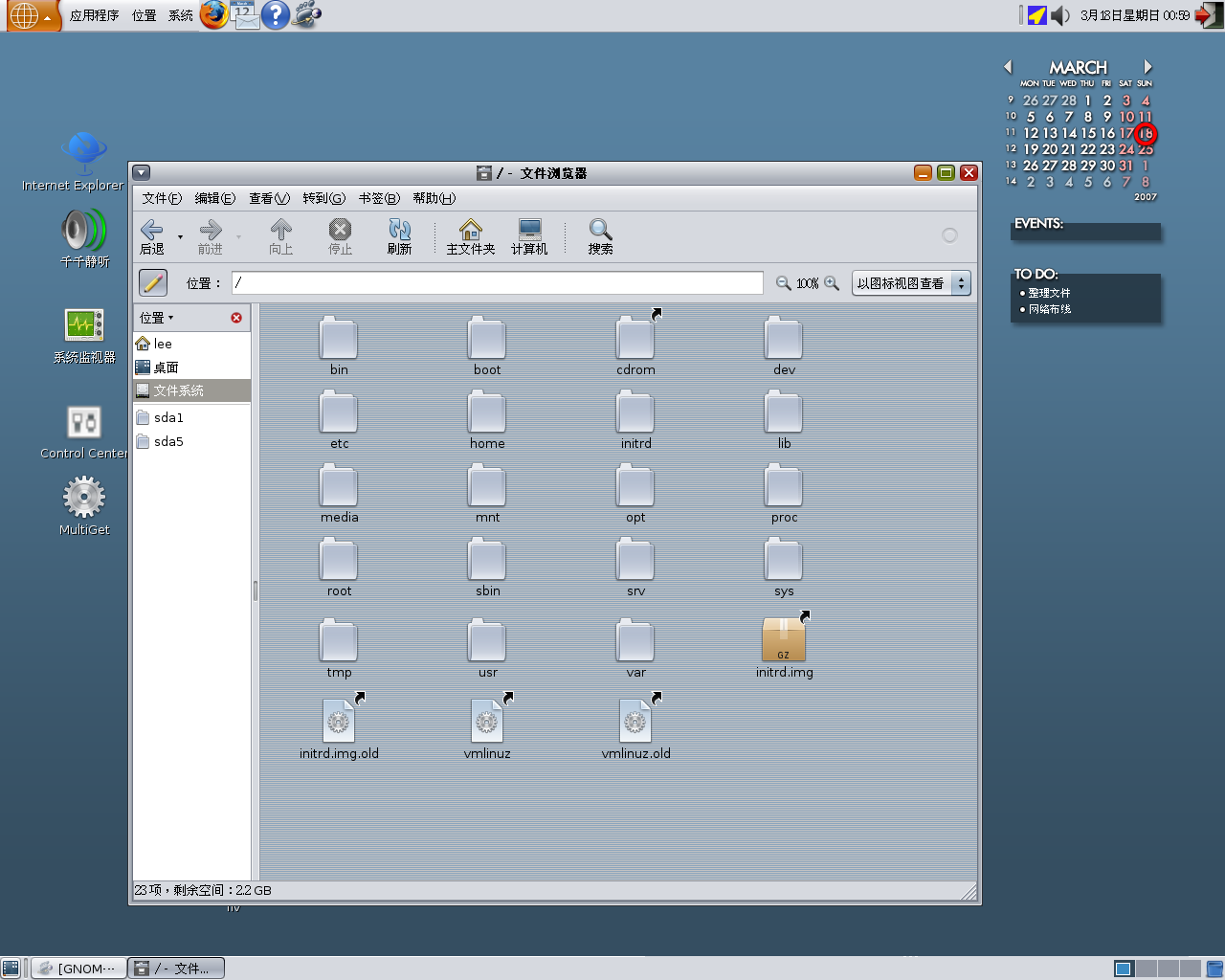Open the 转到 menu
Image resolution: width=1225 pixels, height=980 pixels.
(x=323, y=198)
